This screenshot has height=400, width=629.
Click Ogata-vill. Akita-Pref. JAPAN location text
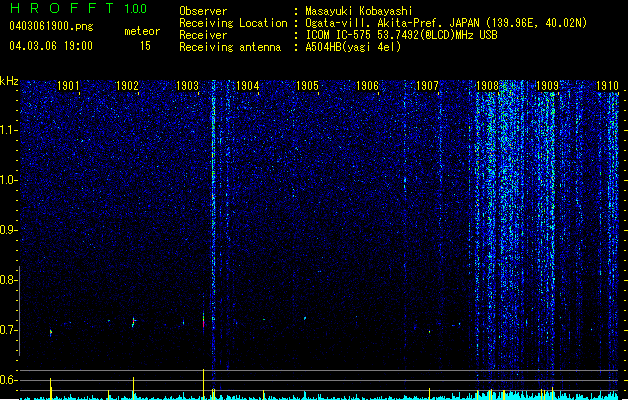446,23
